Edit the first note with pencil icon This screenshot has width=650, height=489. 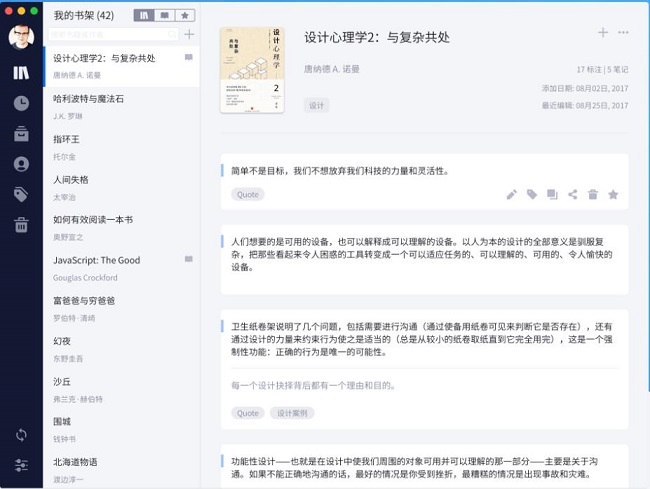point(512,194)
